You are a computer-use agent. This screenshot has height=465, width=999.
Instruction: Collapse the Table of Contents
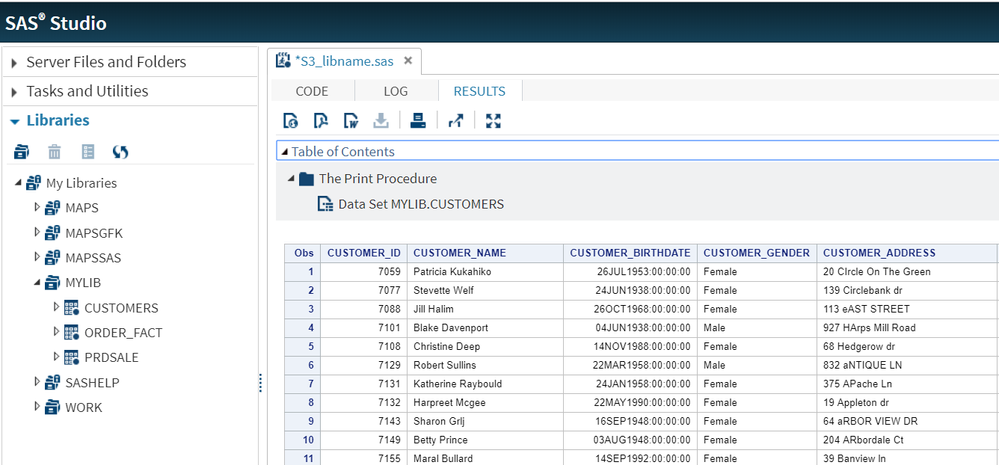284,152
